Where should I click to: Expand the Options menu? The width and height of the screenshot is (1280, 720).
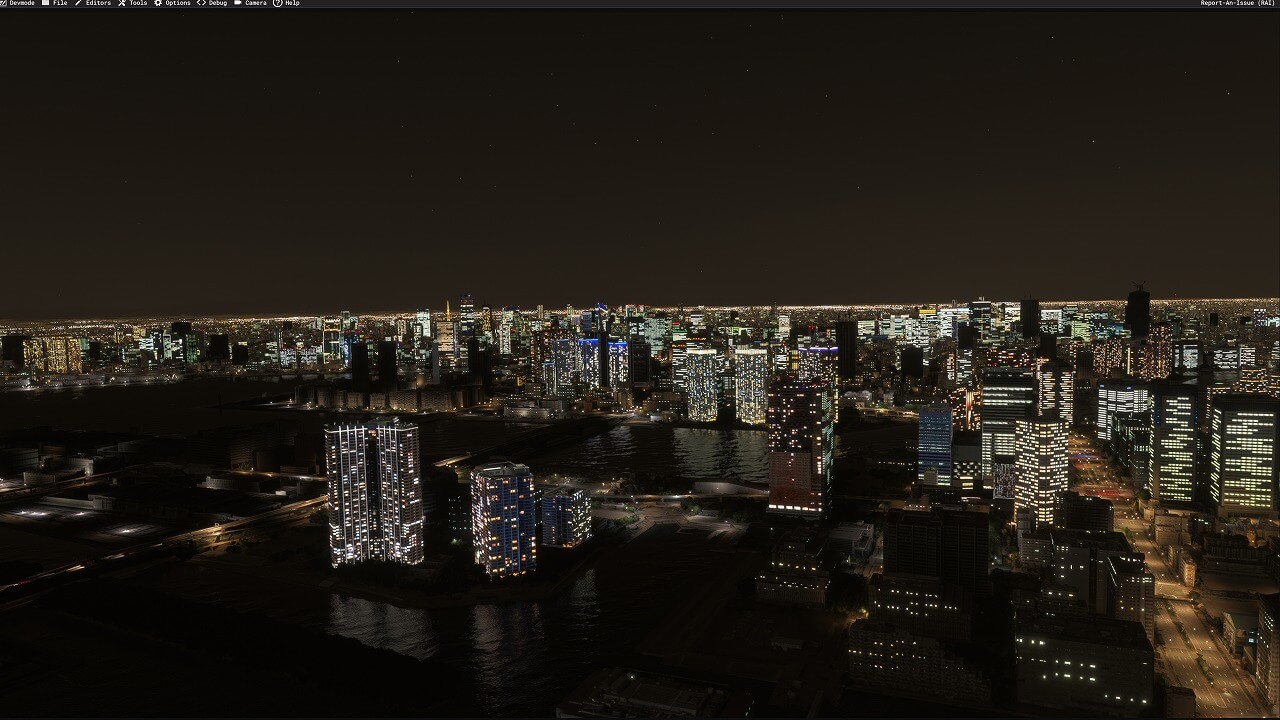[x=178, y=3]
